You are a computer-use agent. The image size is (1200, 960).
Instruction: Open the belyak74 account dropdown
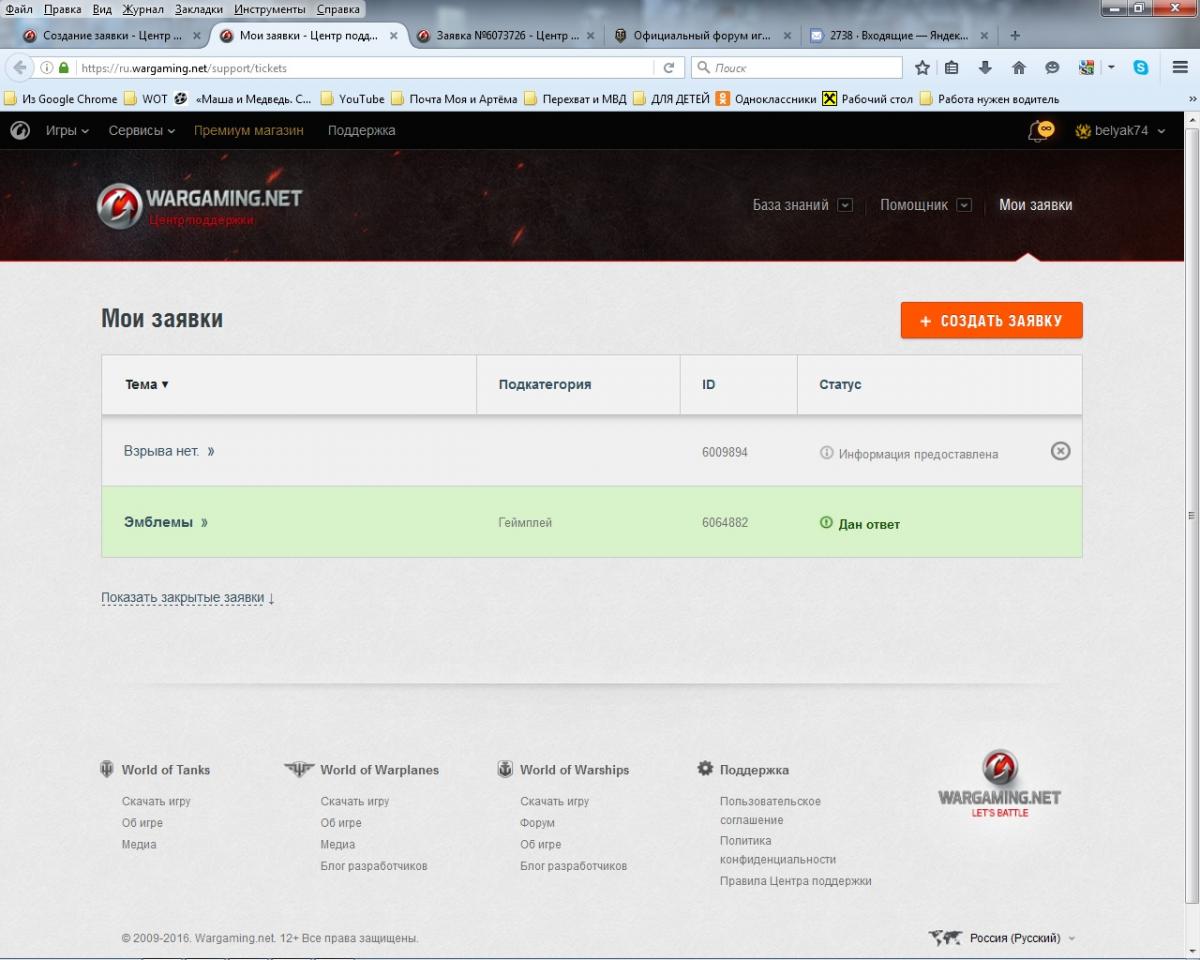[x=1120, y=130]
